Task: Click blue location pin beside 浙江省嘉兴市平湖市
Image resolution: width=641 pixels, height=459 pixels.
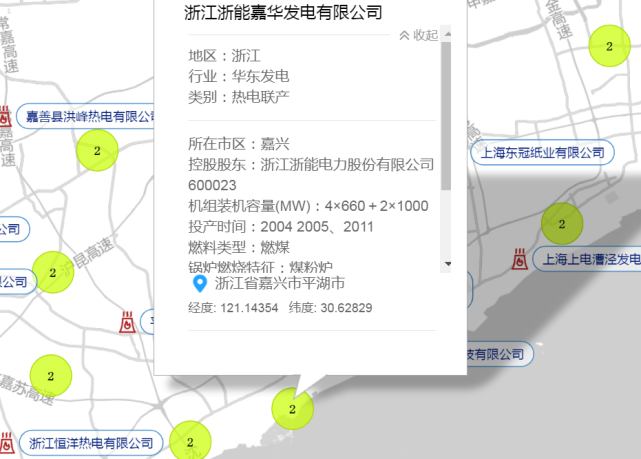Action: click(x=200, y=284)
